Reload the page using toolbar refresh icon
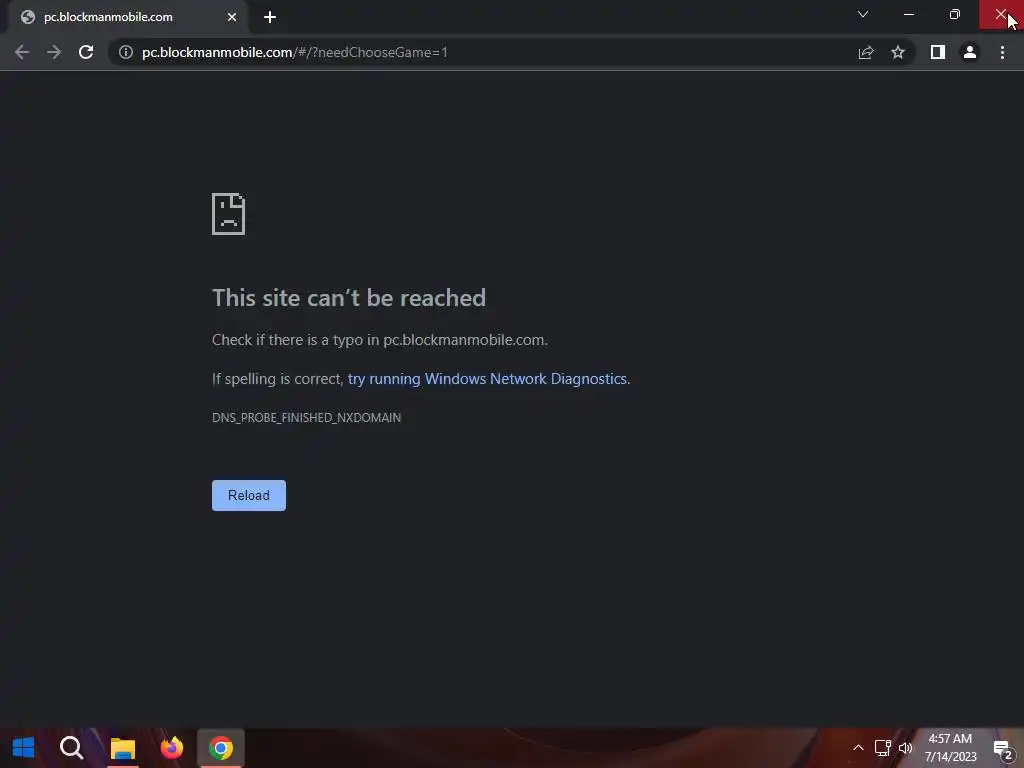1024x768 pixels. [x=86, y=52]
